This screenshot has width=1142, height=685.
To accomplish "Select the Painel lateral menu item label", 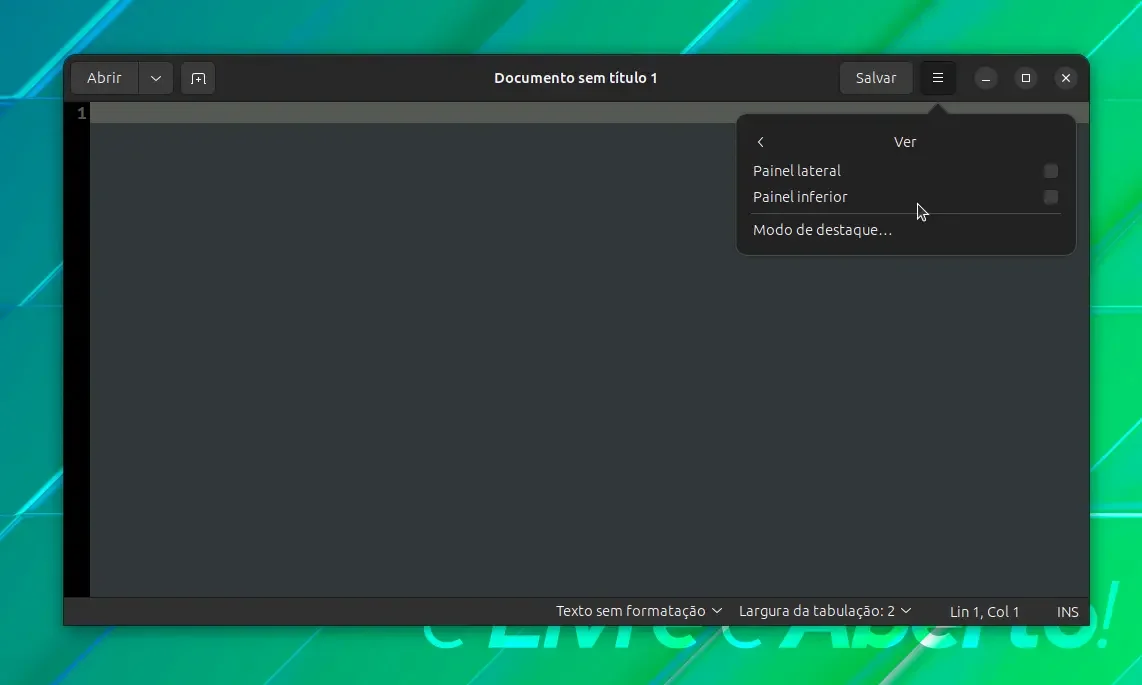I will coord(797,171).
